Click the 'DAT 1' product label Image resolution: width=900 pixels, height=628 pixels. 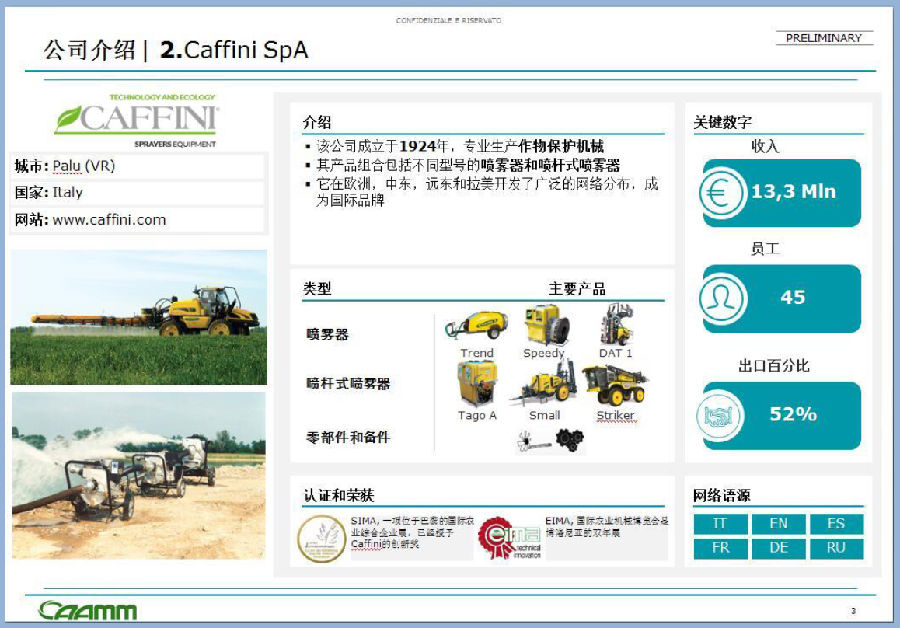point(615,353)
